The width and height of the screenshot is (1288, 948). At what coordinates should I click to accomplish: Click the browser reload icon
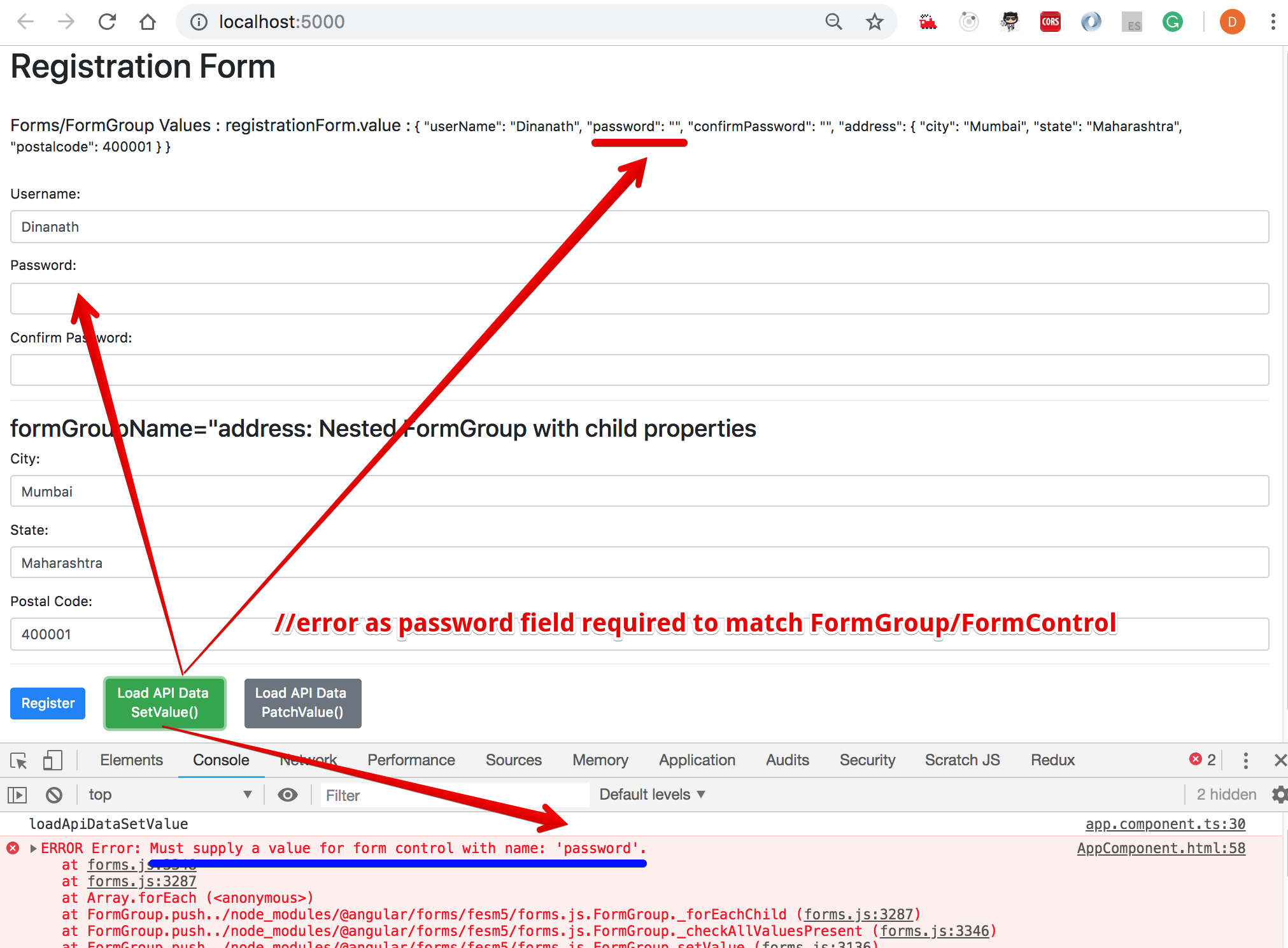107,22
